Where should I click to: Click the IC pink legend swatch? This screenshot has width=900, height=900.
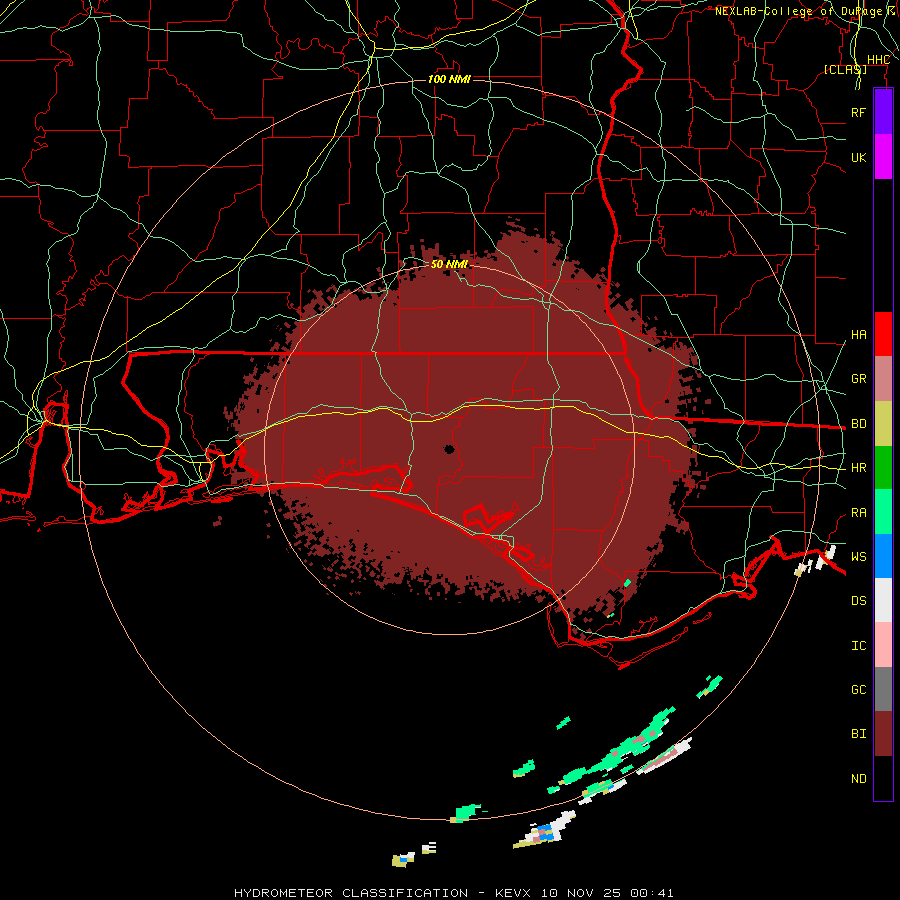pyautogui.click(x=883, y=645)
